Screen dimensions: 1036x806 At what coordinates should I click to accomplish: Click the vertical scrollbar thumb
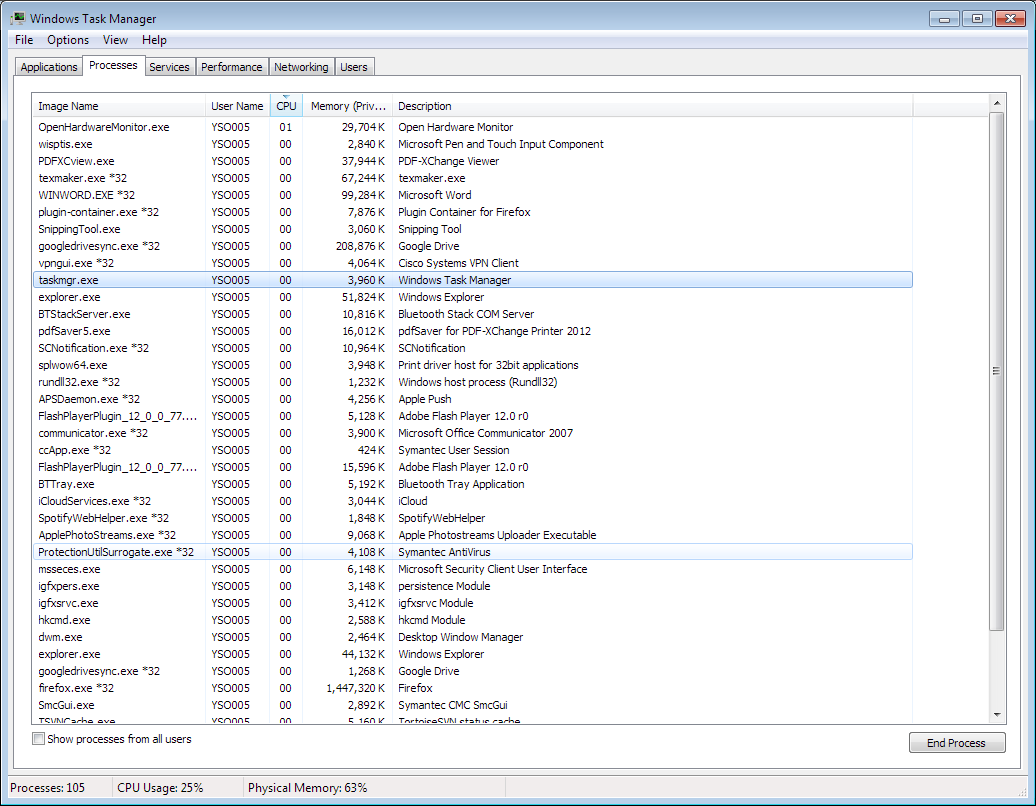[997, 371]
